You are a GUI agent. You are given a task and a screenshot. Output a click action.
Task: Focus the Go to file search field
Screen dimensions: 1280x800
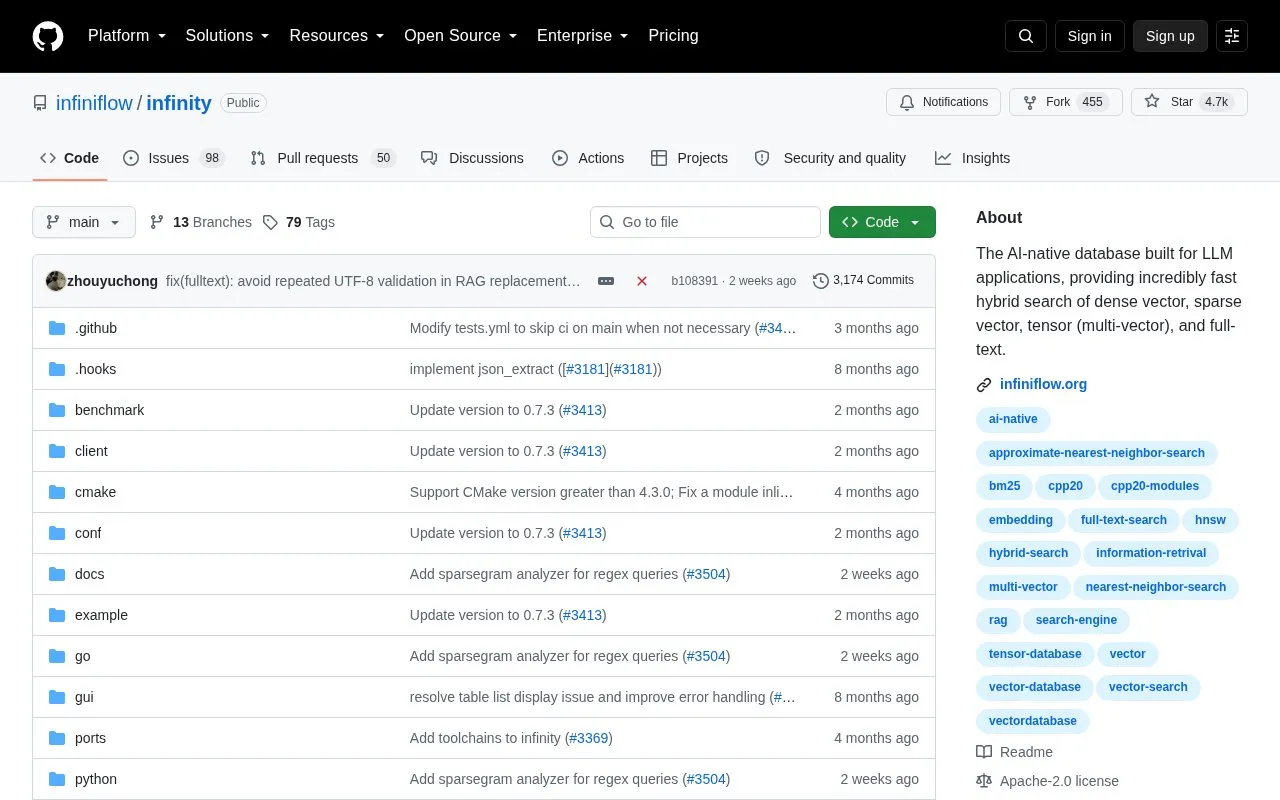(705, 222)
